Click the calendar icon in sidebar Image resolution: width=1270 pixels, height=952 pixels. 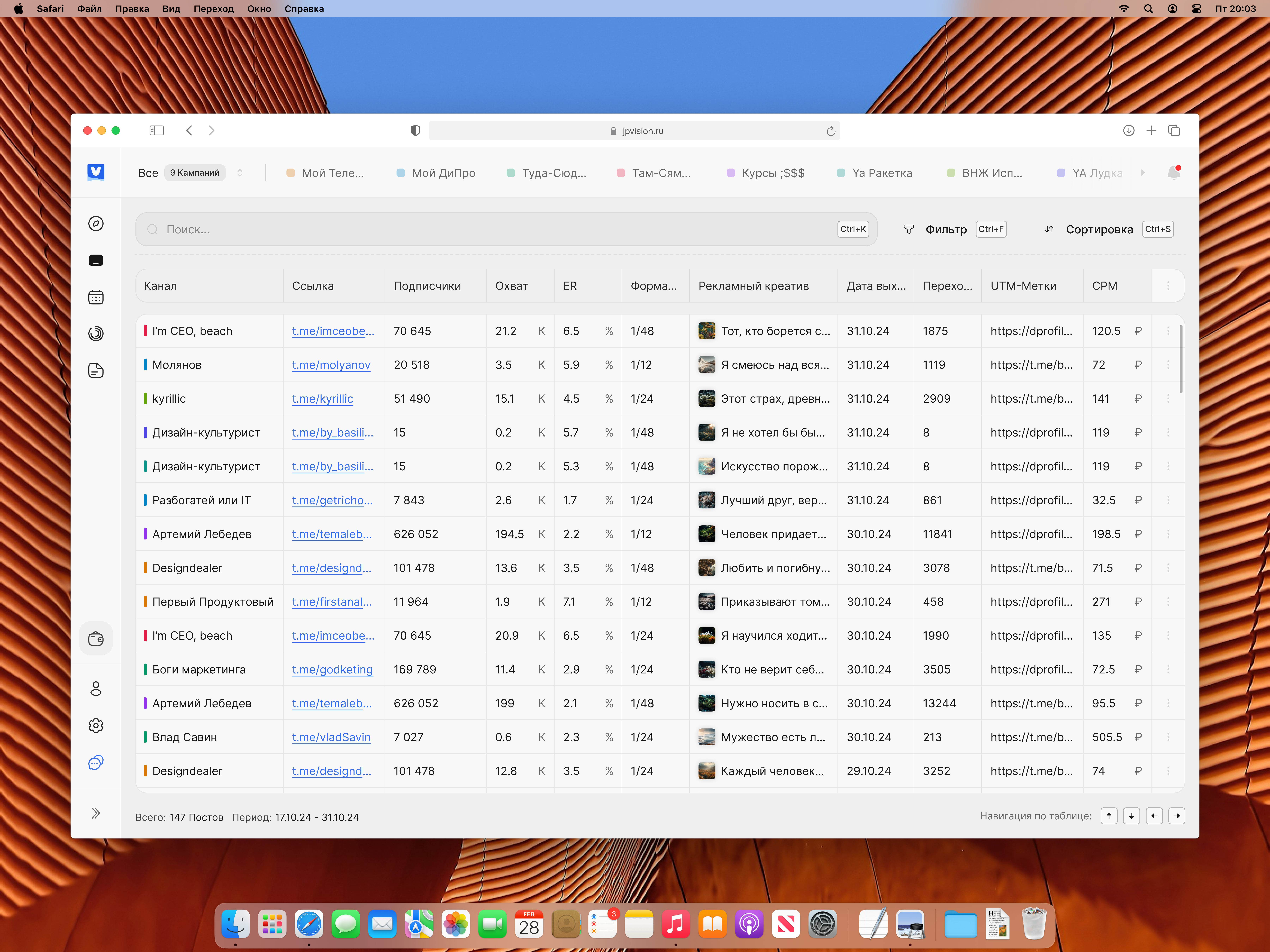tap(96, 297)
